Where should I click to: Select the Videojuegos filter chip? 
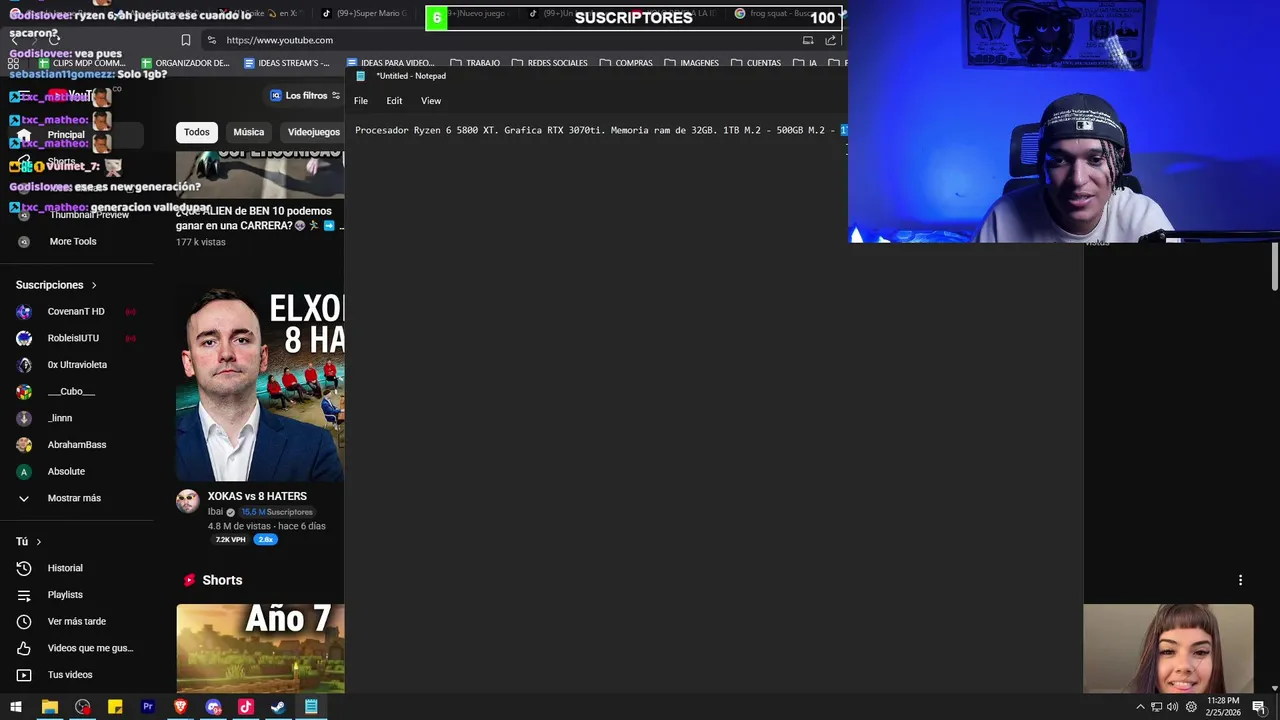click(313, 132)
